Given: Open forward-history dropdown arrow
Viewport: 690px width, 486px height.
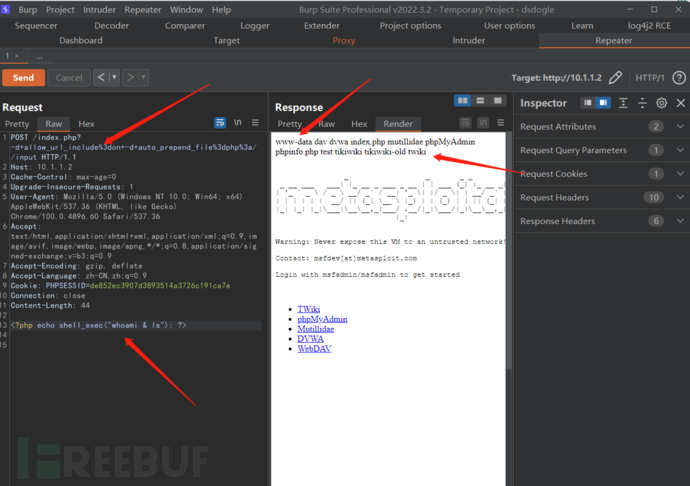Looking at the screenshot, I should [143, 77].
